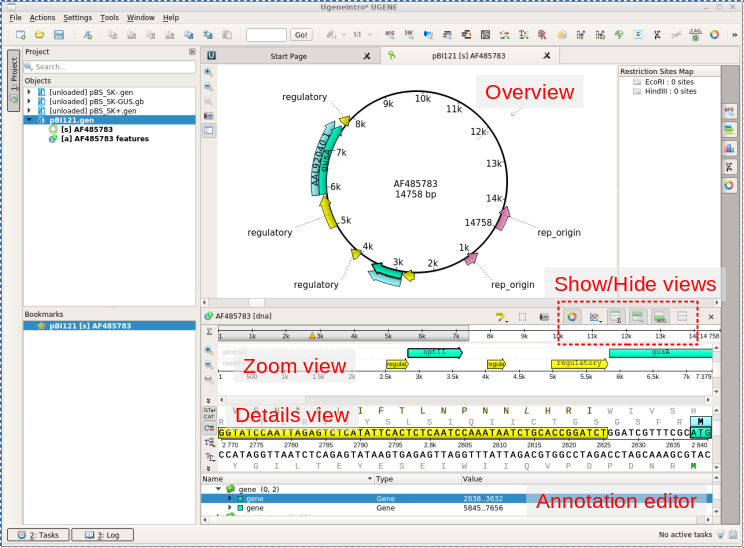This screenshot has height=548, width=744.
Task: Close the Project panel
Action: coord(192,52)
